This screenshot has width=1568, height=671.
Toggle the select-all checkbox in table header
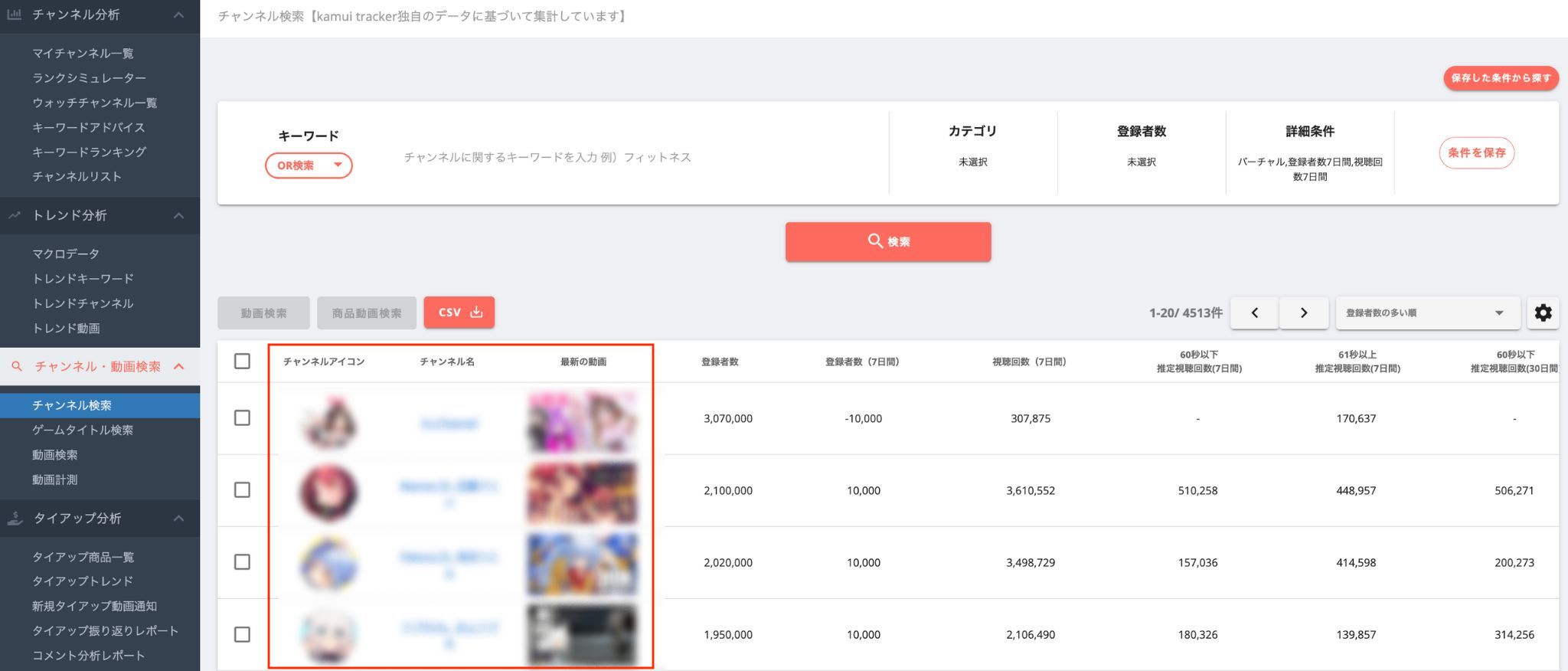(x=242, y=361)
